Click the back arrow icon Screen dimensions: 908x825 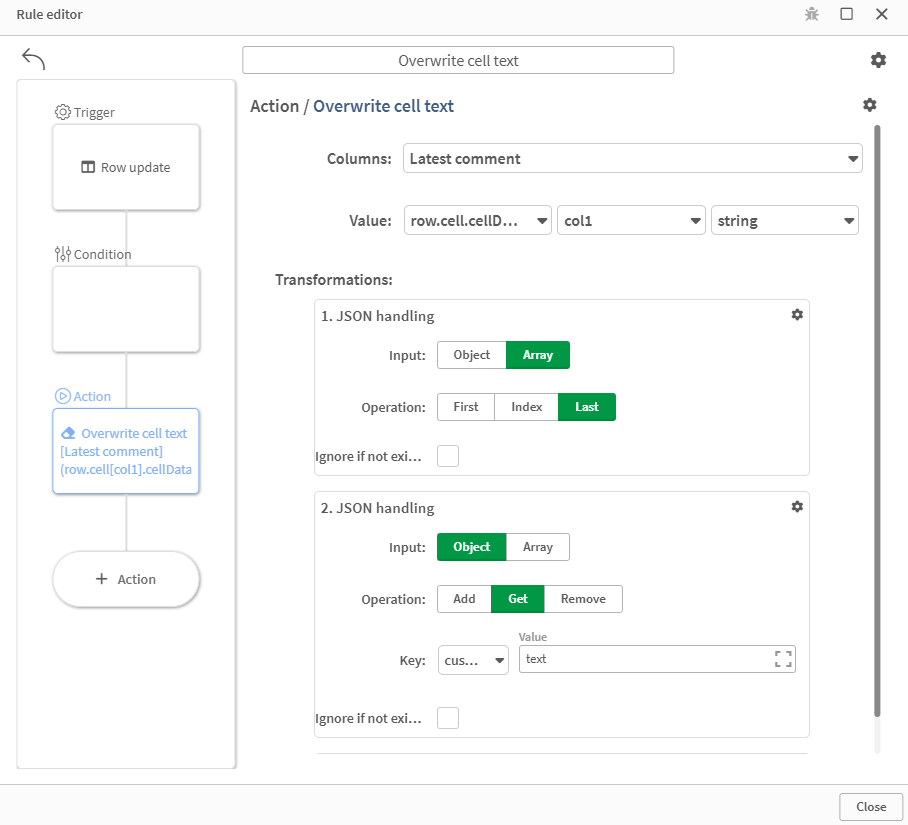[x=33, y=58]
